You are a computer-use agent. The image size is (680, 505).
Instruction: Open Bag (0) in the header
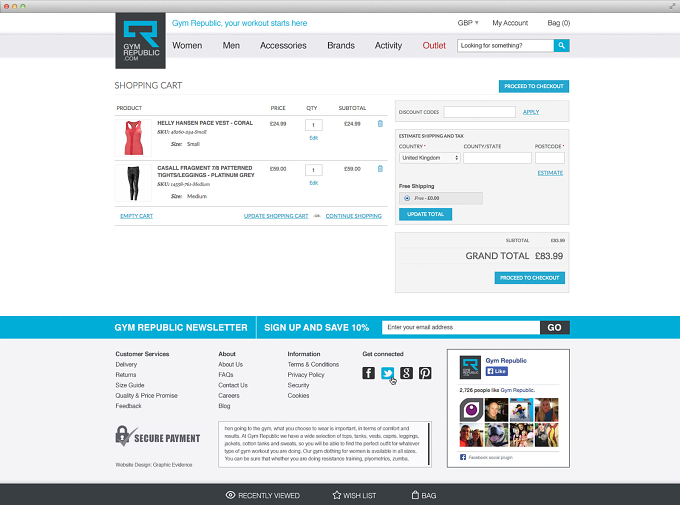pyautogui.click(x=559, y=23)
